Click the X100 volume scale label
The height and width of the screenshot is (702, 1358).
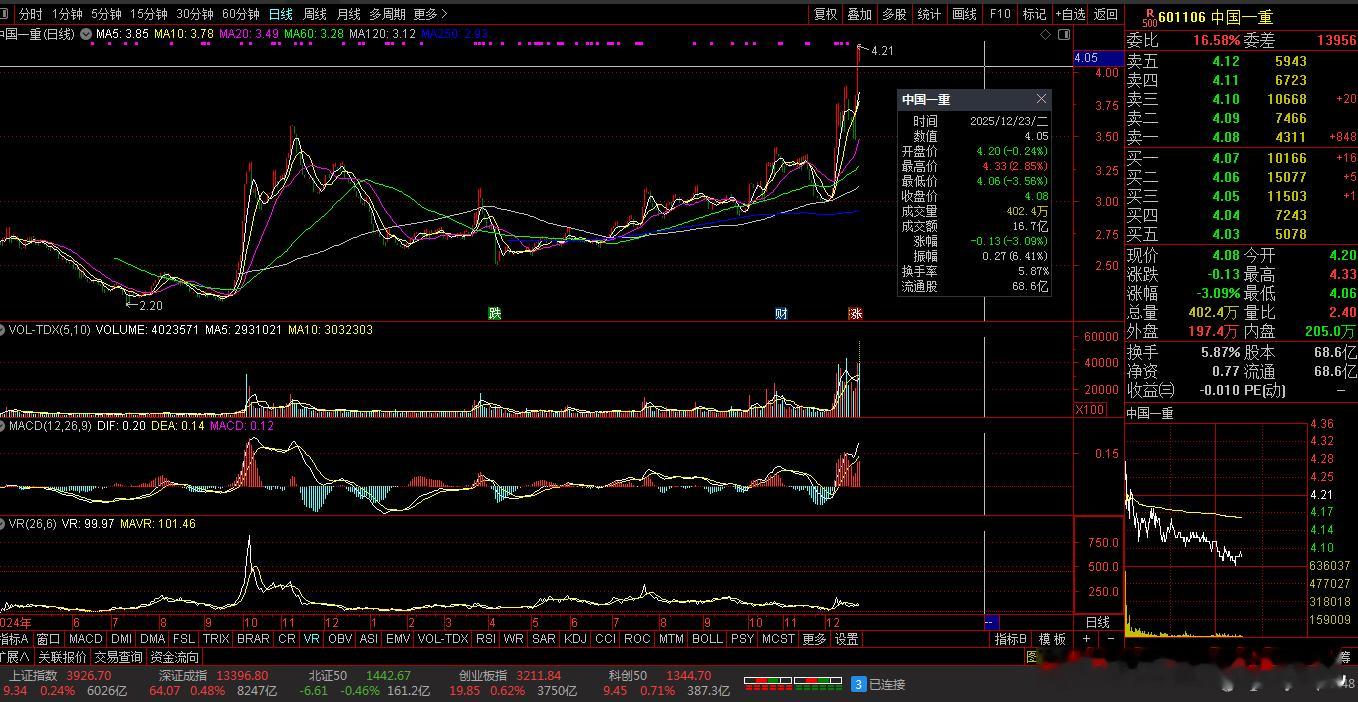pos(1088,410)
